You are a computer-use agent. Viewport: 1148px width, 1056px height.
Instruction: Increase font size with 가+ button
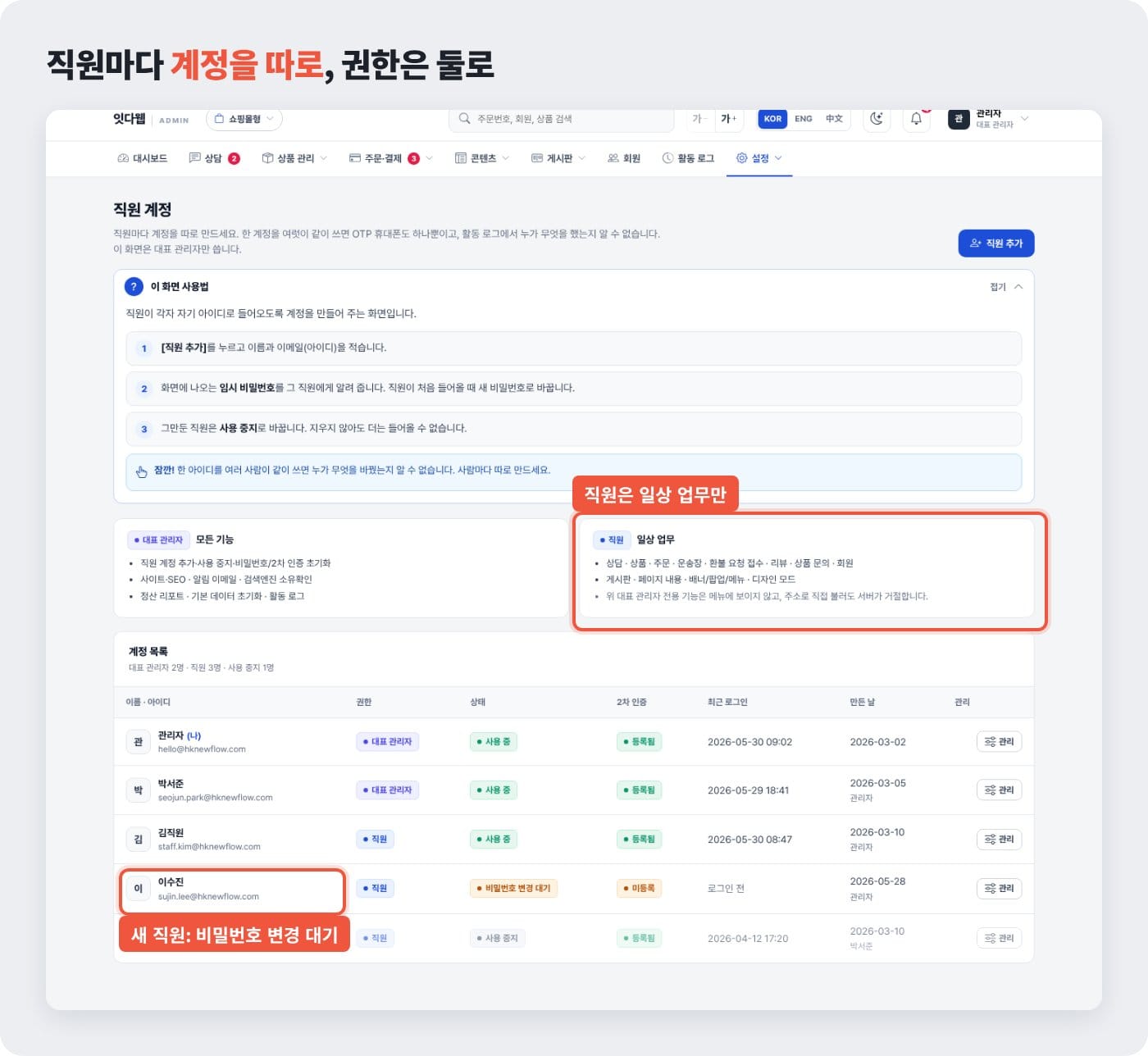coord(728,119)
